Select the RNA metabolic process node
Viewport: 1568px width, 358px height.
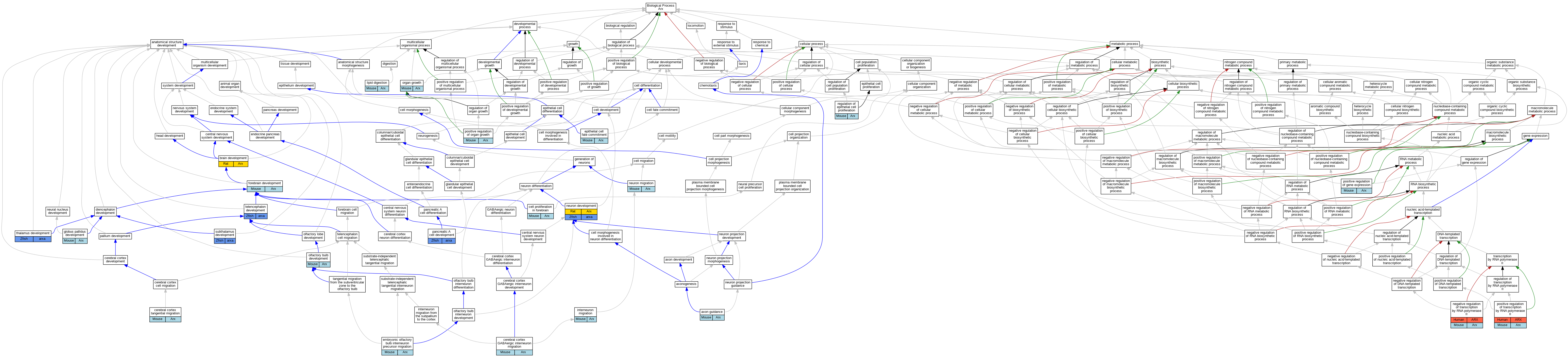1411,161
